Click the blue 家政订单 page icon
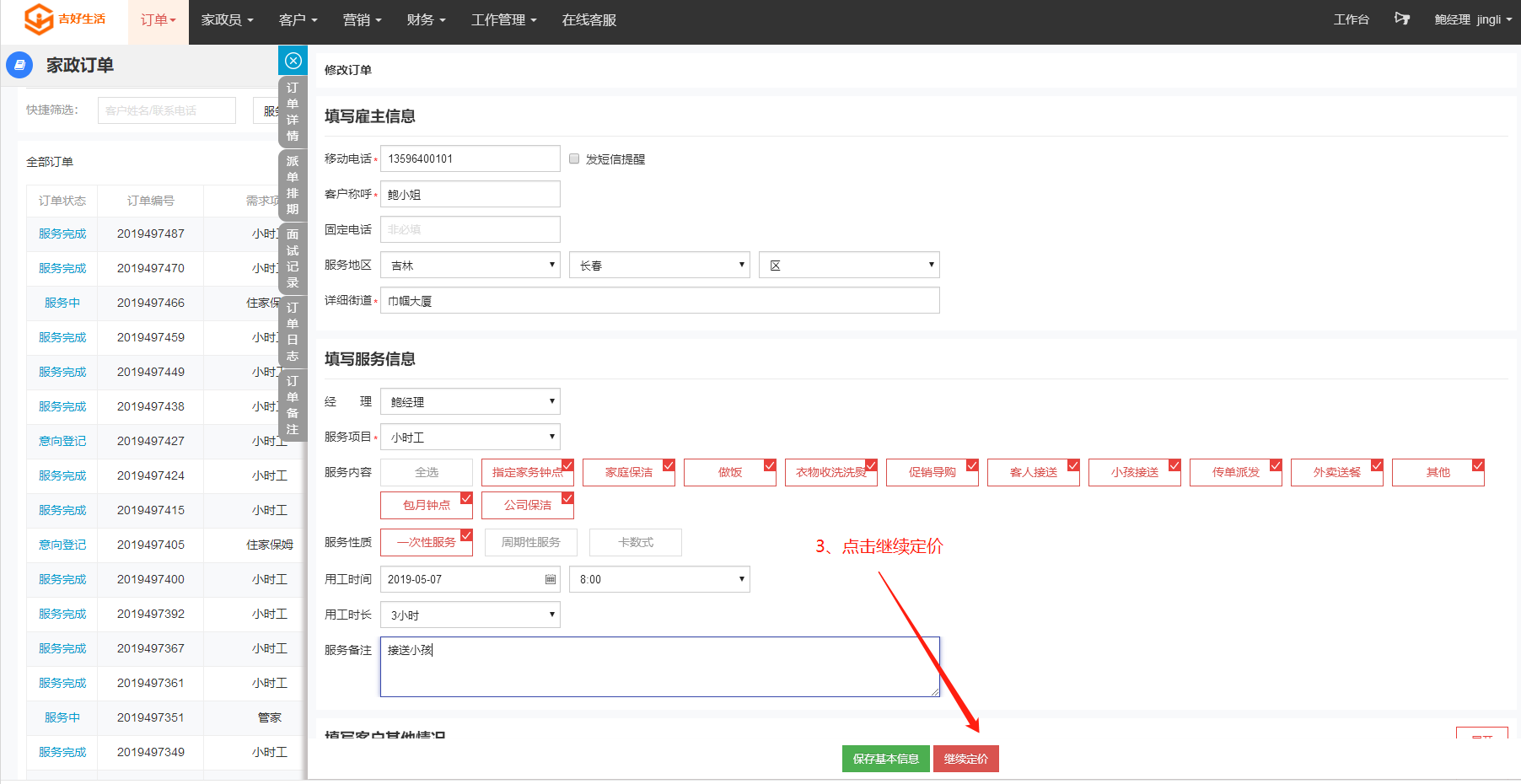 [x=19, y=65]
